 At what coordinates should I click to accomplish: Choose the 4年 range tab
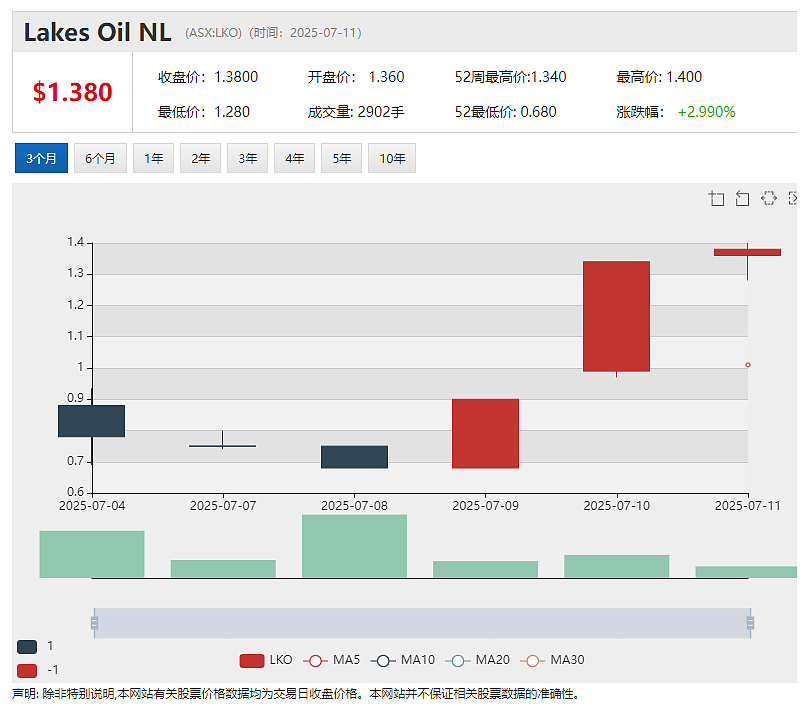click(x=294, y=158)
